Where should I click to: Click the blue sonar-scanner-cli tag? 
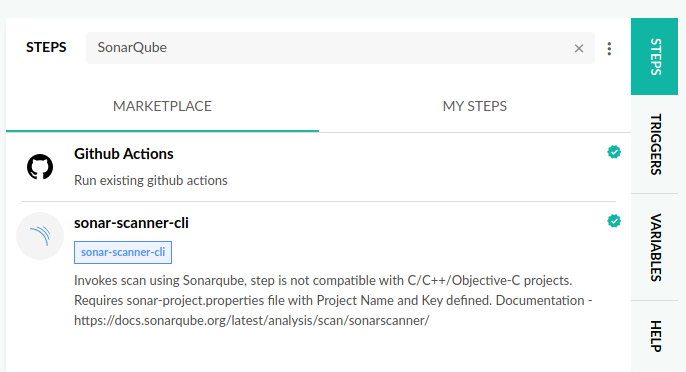pos(123,253)
